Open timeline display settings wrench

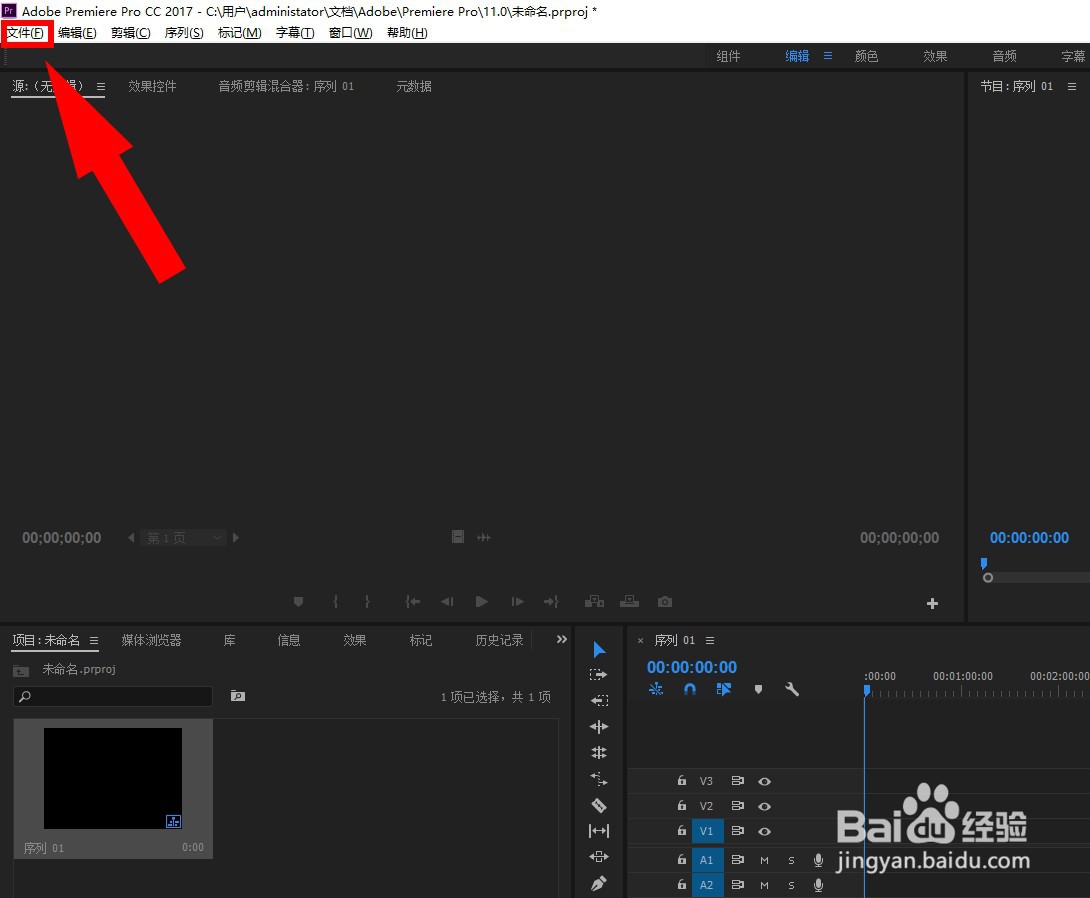click(792, 689)
